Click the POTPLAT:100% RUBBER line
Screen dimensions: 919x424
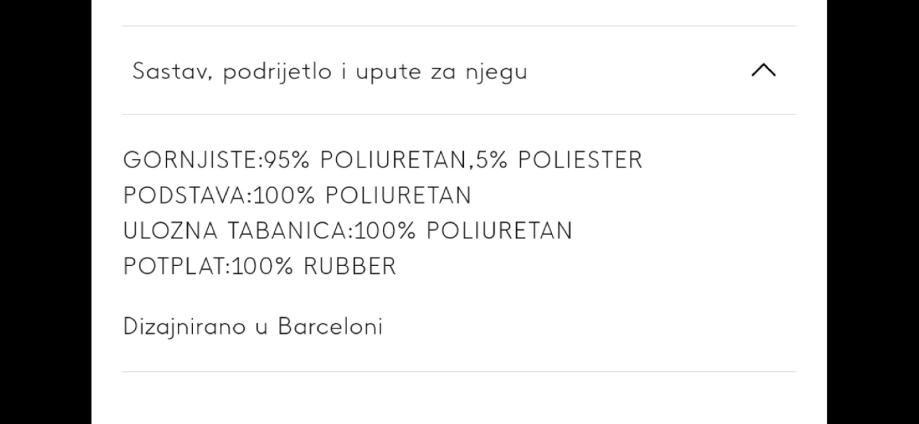click(x=259, y=266)
